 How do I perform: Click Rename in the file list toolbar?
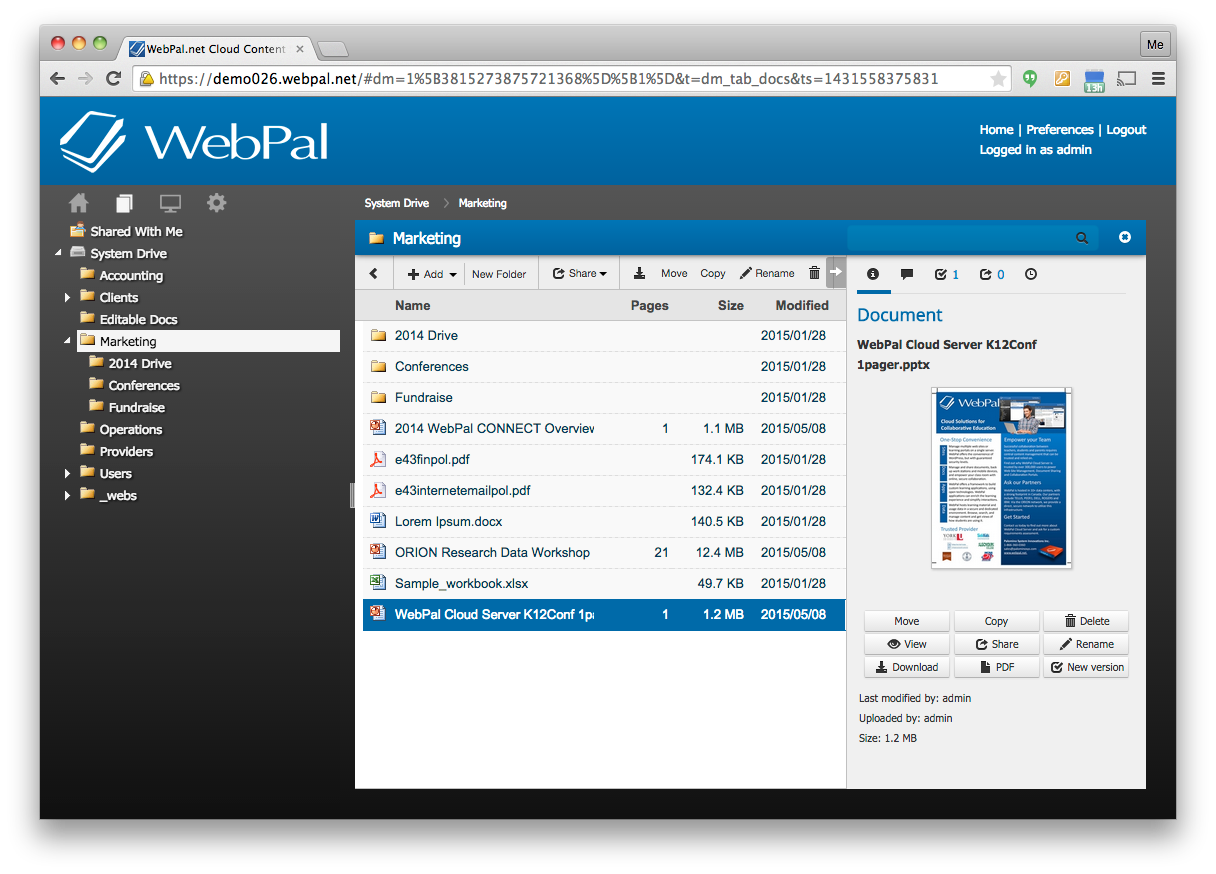(x=767, y=273)
